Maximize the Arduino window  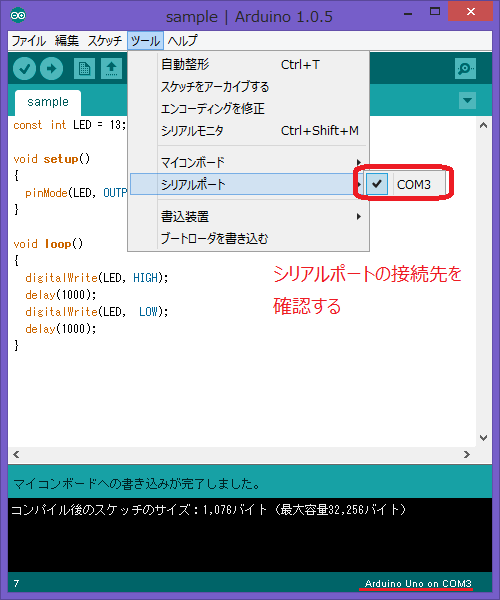(435, 12)
